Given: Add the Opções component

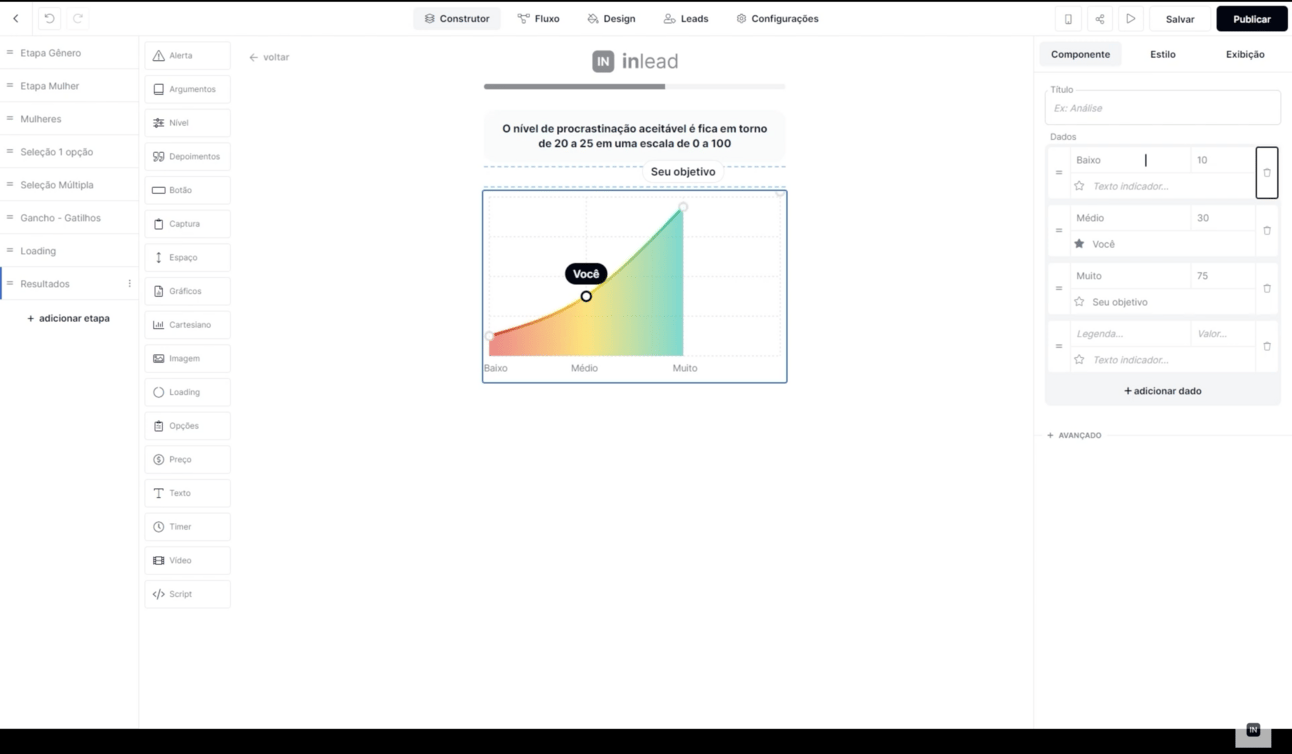Looking at the screenshot, I should 187,426.
